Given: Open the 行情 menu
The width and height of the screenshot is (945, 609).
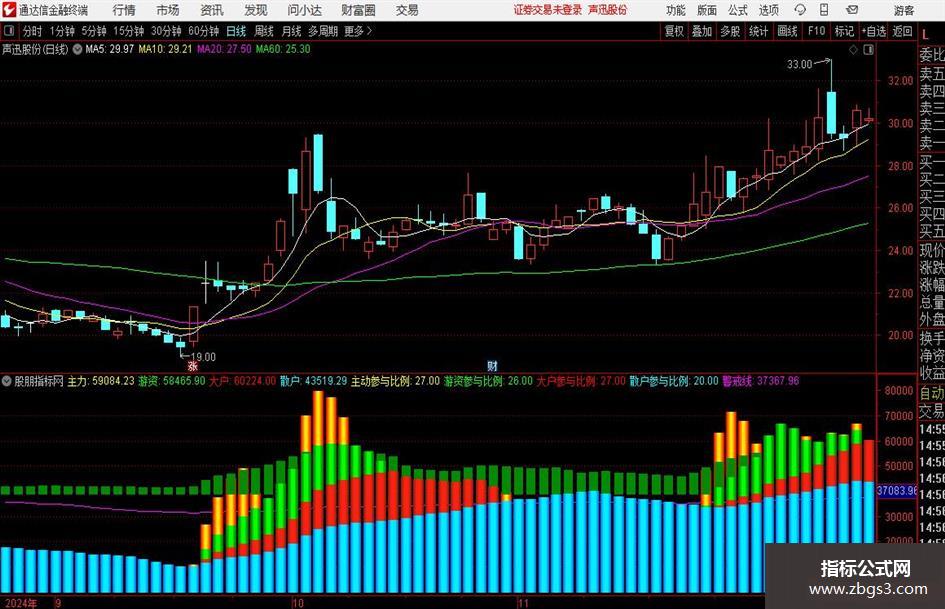Looking at the screenshot, I should 124,10.
